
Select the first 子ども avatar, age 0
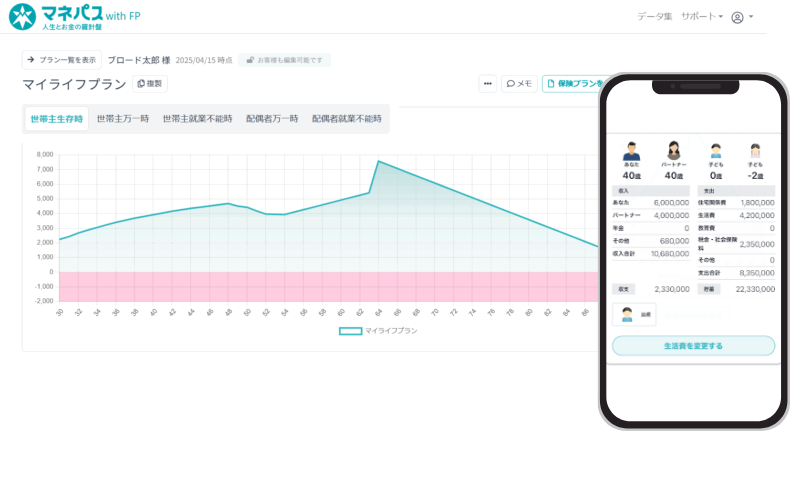pyautogui.click(x=715, y=152)
